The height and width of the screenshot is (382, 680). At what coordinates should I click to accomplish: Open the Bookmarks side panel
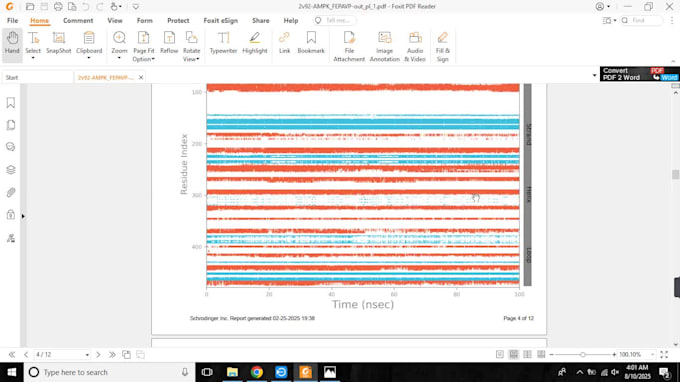click(11, 103)
